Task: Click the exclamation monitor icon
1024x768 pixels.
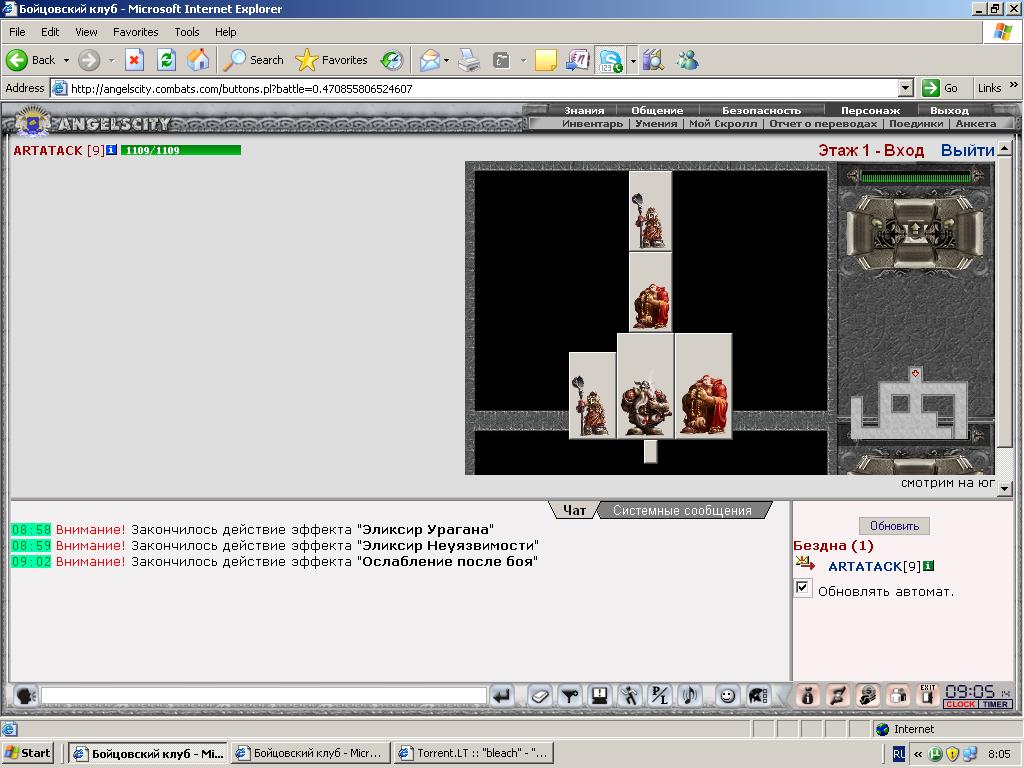Action: 600,696
